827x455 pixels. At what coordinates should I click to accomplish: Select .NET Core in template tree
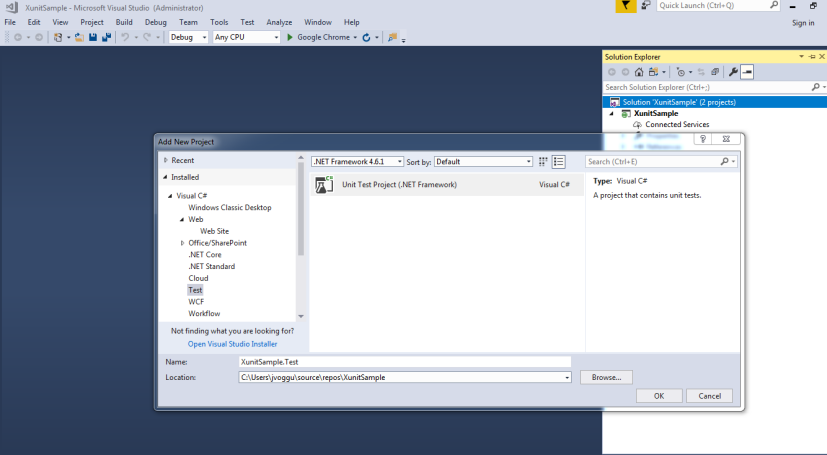click(x=205, y=255)
